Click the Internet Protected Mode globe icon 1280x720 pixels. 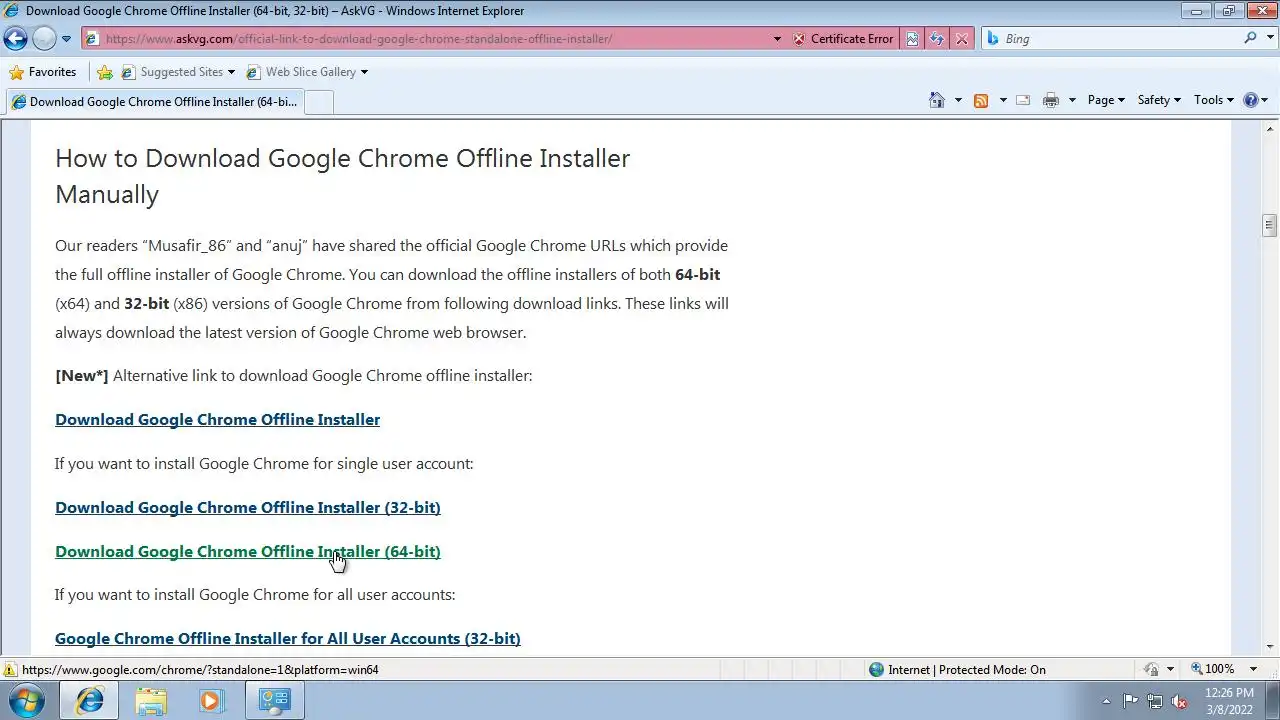point(877,669)
